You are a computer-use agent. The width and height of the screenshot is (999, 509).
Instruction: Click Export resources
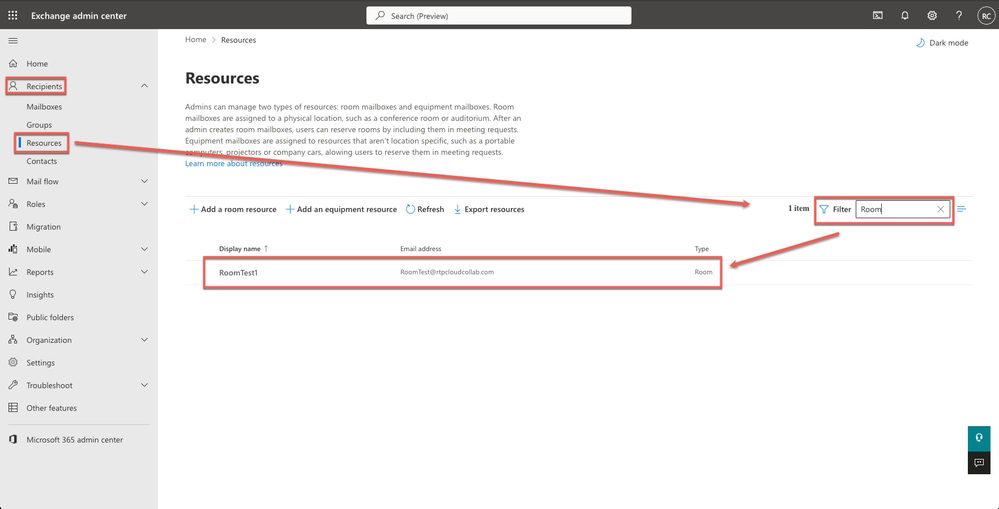489,209
